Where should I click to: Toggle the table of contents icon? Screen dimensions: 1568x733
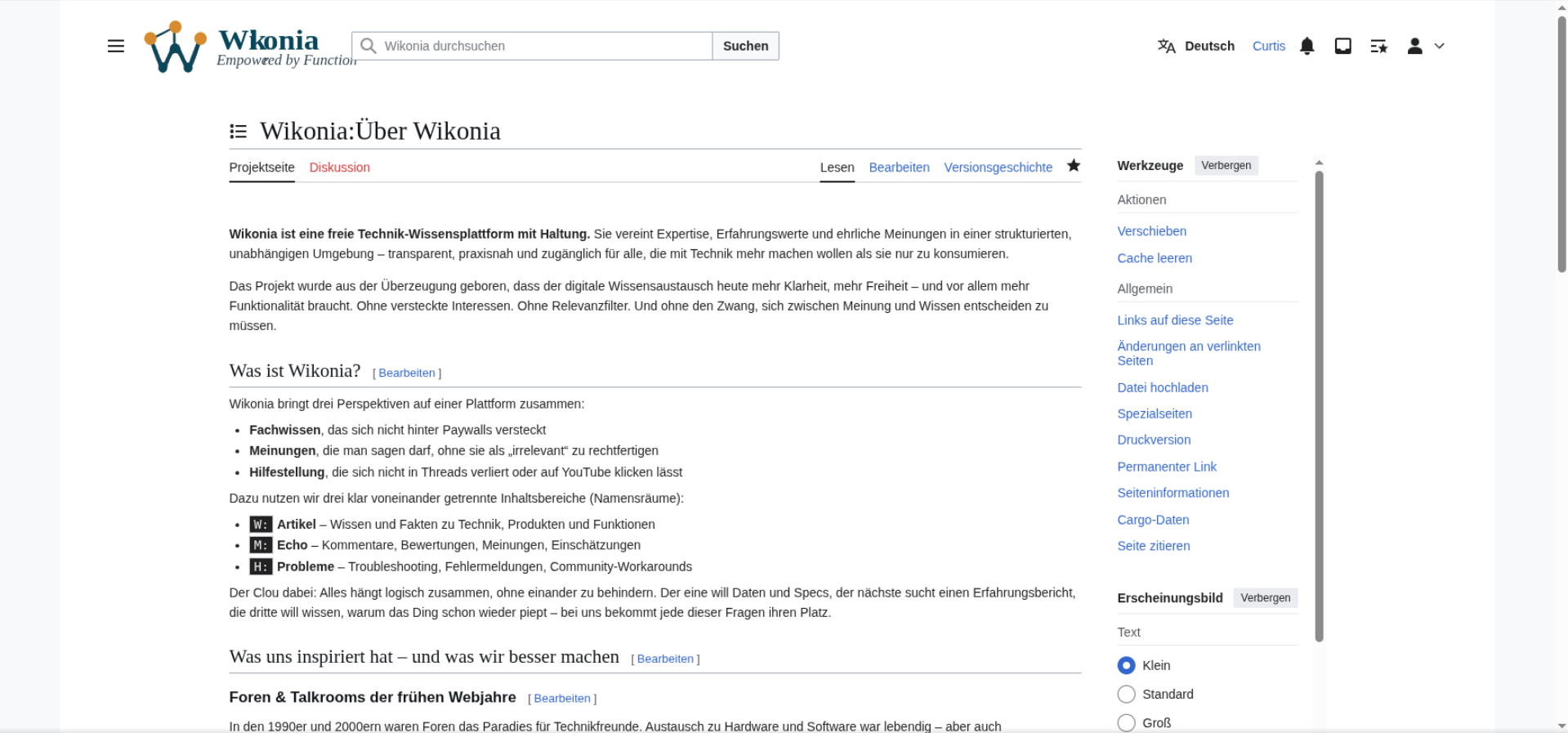click(238, 132)
